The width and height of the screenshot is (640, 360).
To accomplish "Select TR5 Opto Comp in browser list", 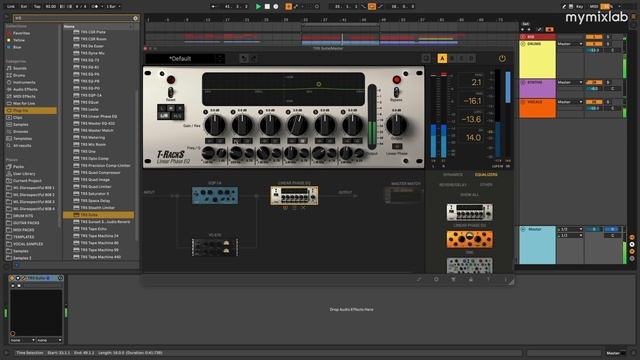I will (x=94, y=158).
